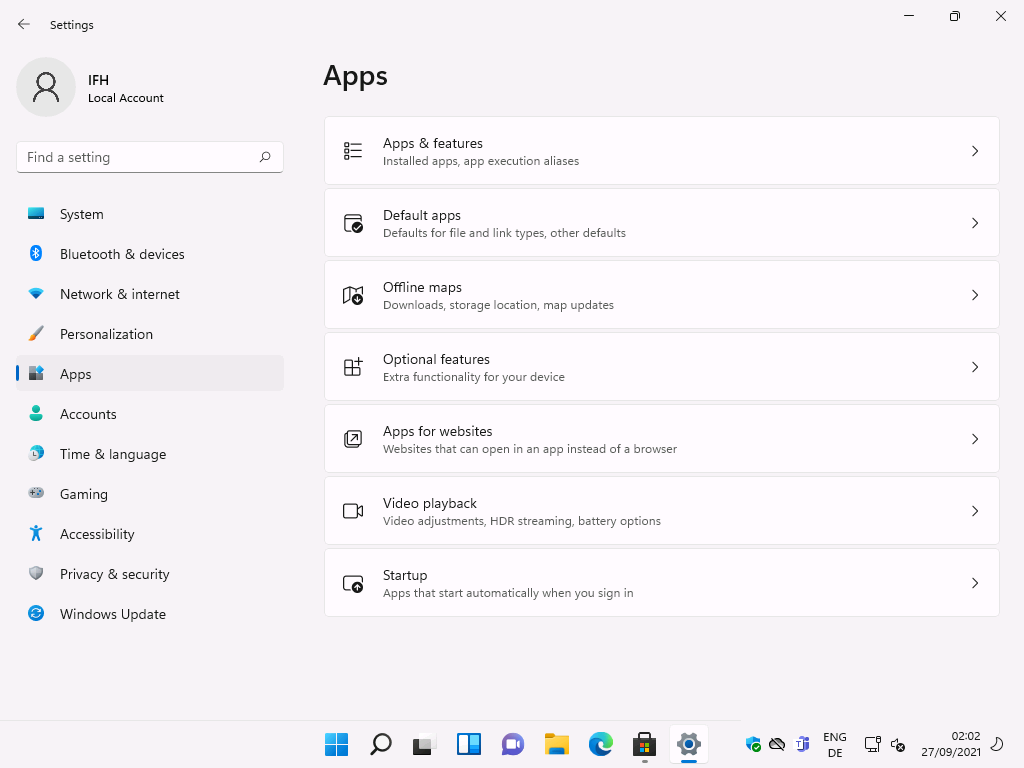This screenshot has height=768, width=1024.
Task: Click the Optional features grid icon
Action: point(353,367)
